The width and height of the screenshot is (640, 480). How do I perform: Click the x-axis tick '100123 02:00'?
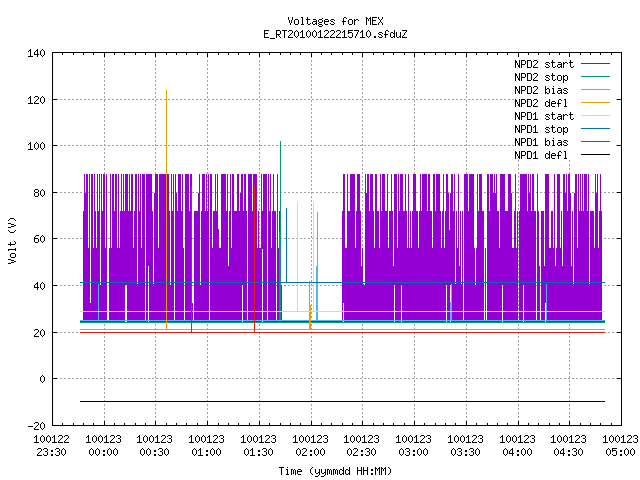point(310,446)
